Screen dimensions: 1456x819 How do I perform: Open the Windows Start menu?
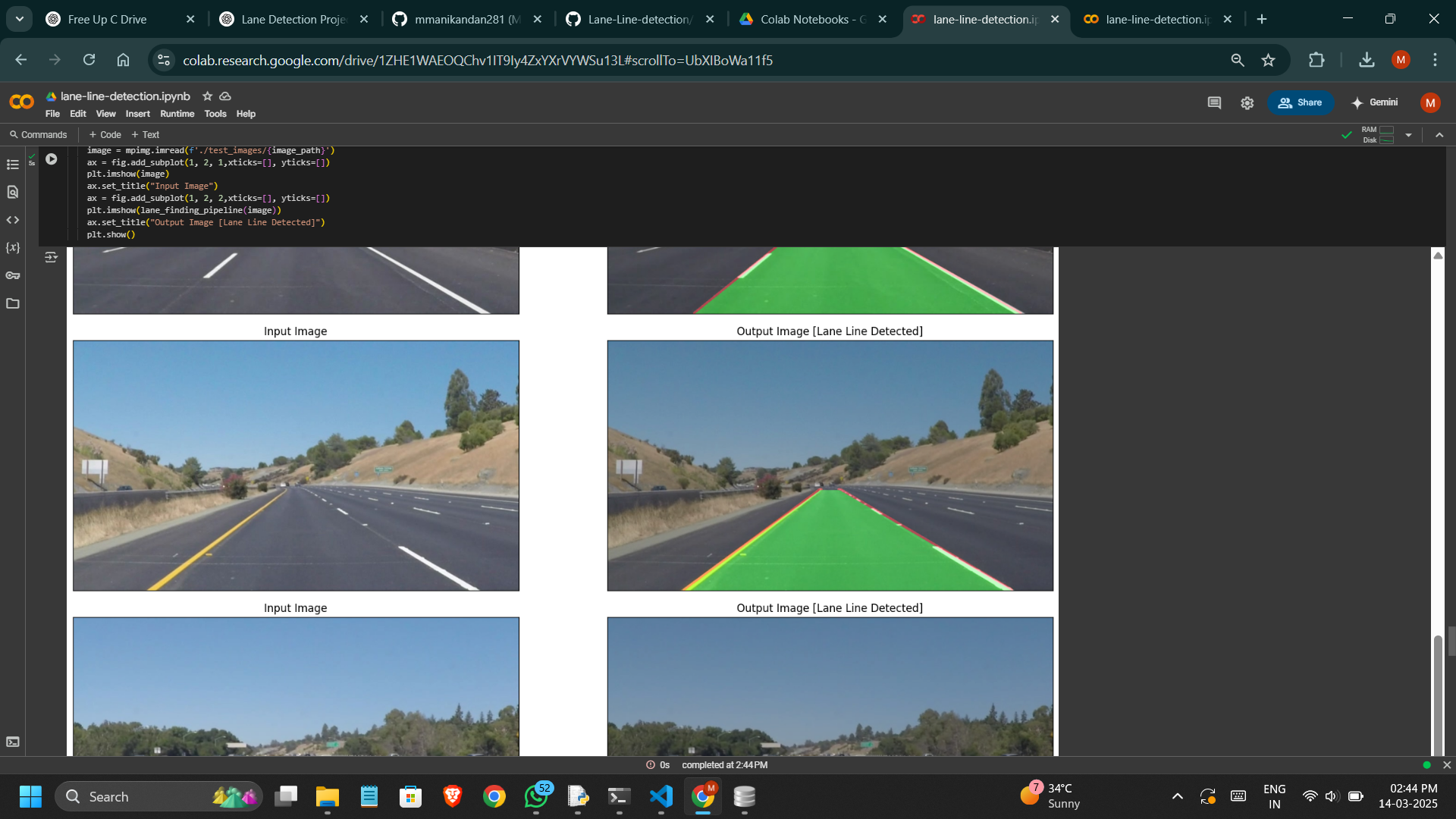[30, 796]
